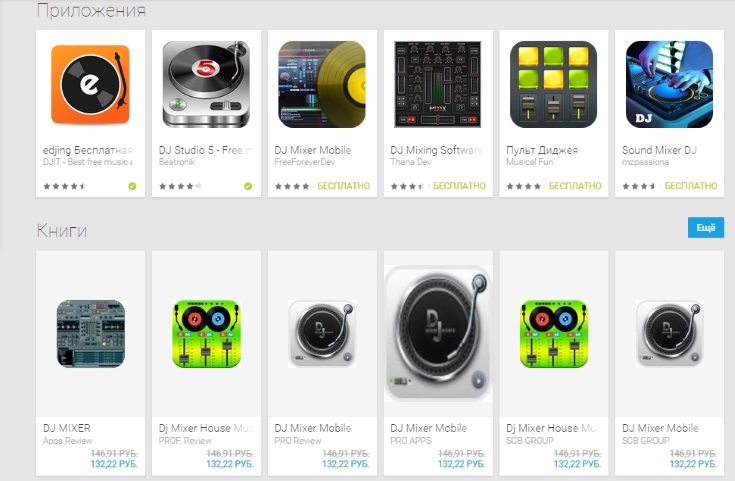Open the Beatronik developer link

point(177,162)
